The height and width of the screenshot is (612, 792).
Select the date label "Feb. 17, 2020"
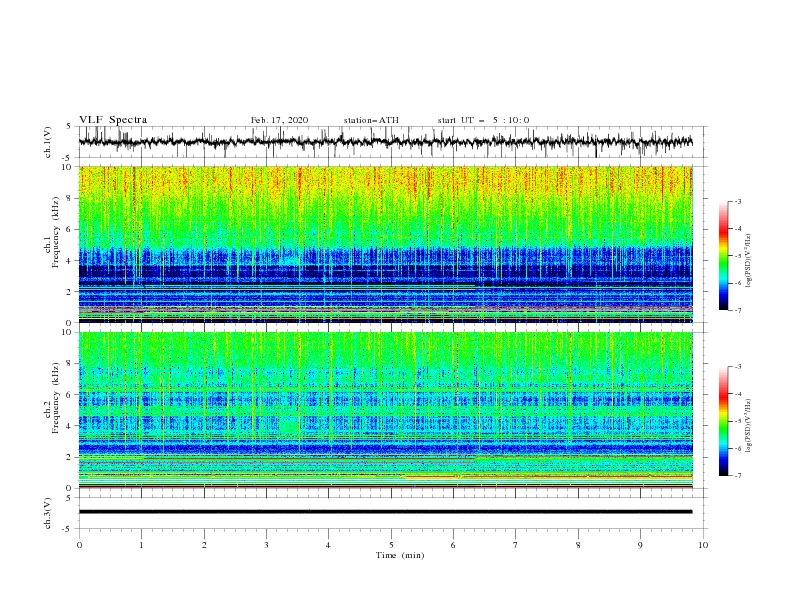tap(279, 120)
